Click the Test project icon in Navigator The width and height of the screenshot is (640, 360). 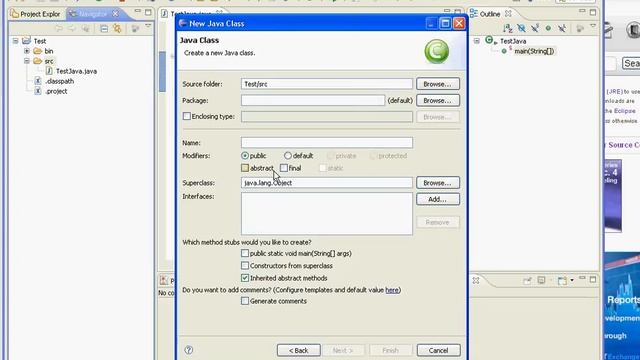(x=27, y=40)
